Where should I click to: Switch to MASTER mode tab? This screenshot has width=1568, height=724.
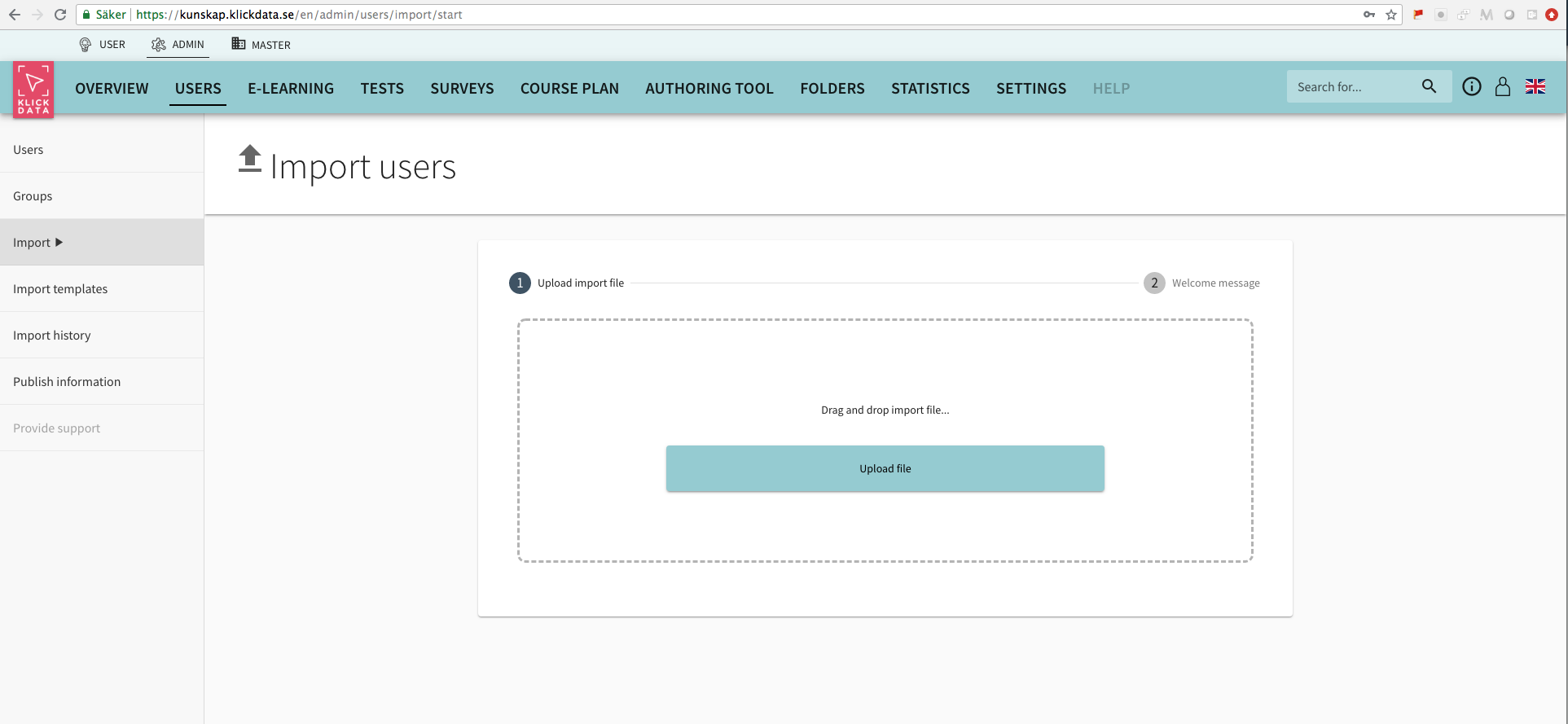(261, 45)
